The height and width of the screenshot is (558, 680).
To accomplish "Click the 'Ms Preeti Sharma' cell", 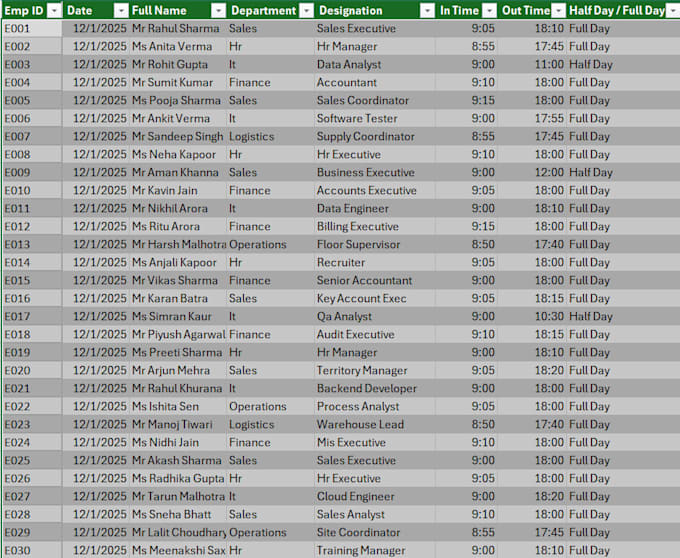I will click(x=177, y=352).
